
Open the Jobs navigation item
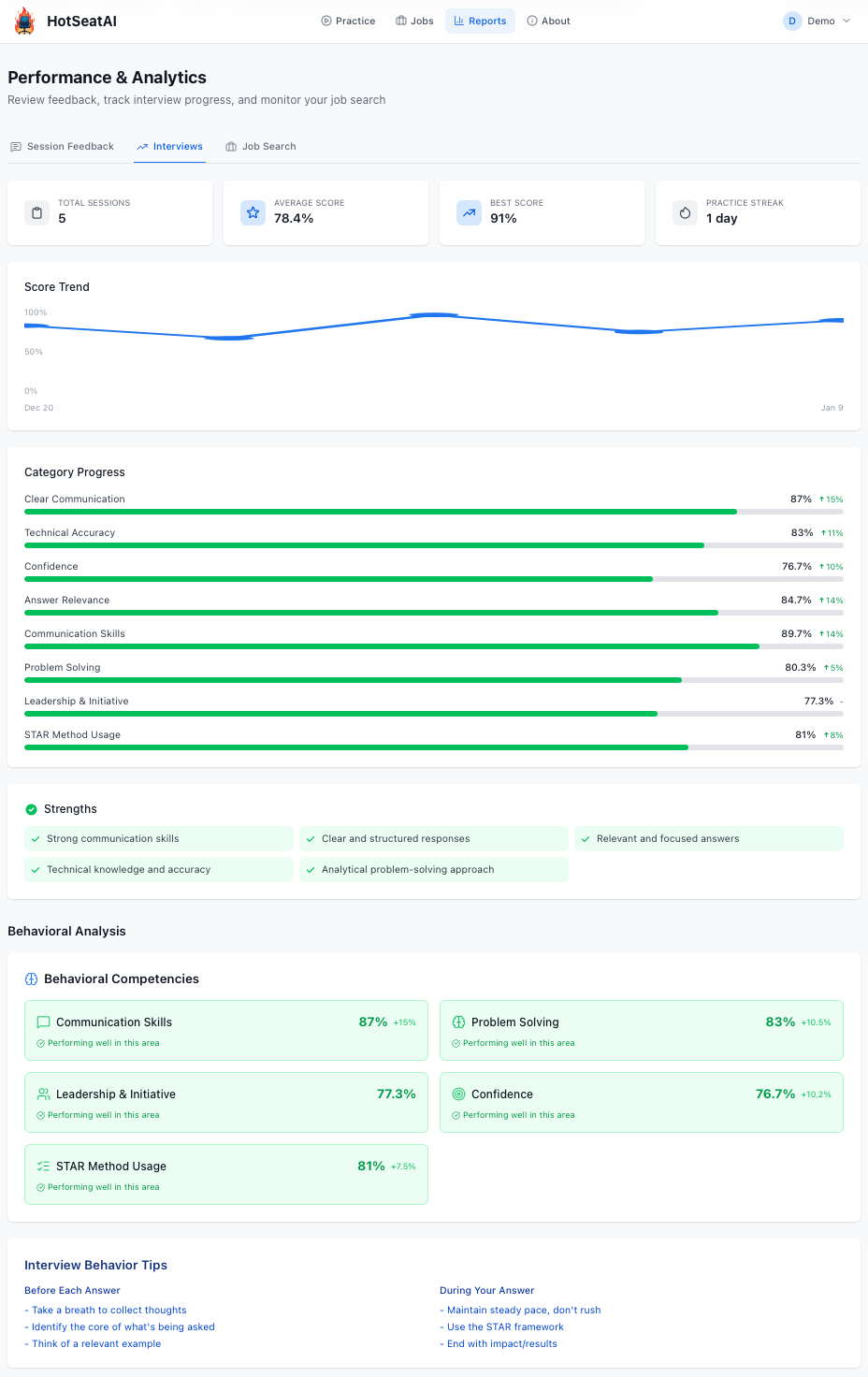pos(414,21)
